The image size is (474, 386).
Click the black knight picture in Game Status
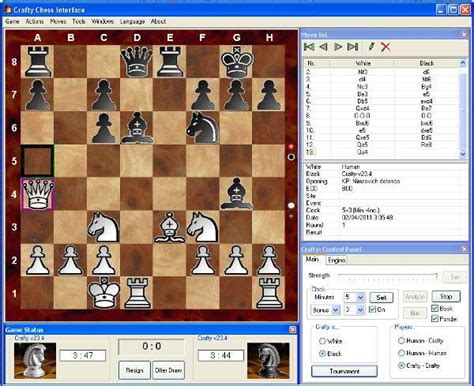tap(268, 361)
